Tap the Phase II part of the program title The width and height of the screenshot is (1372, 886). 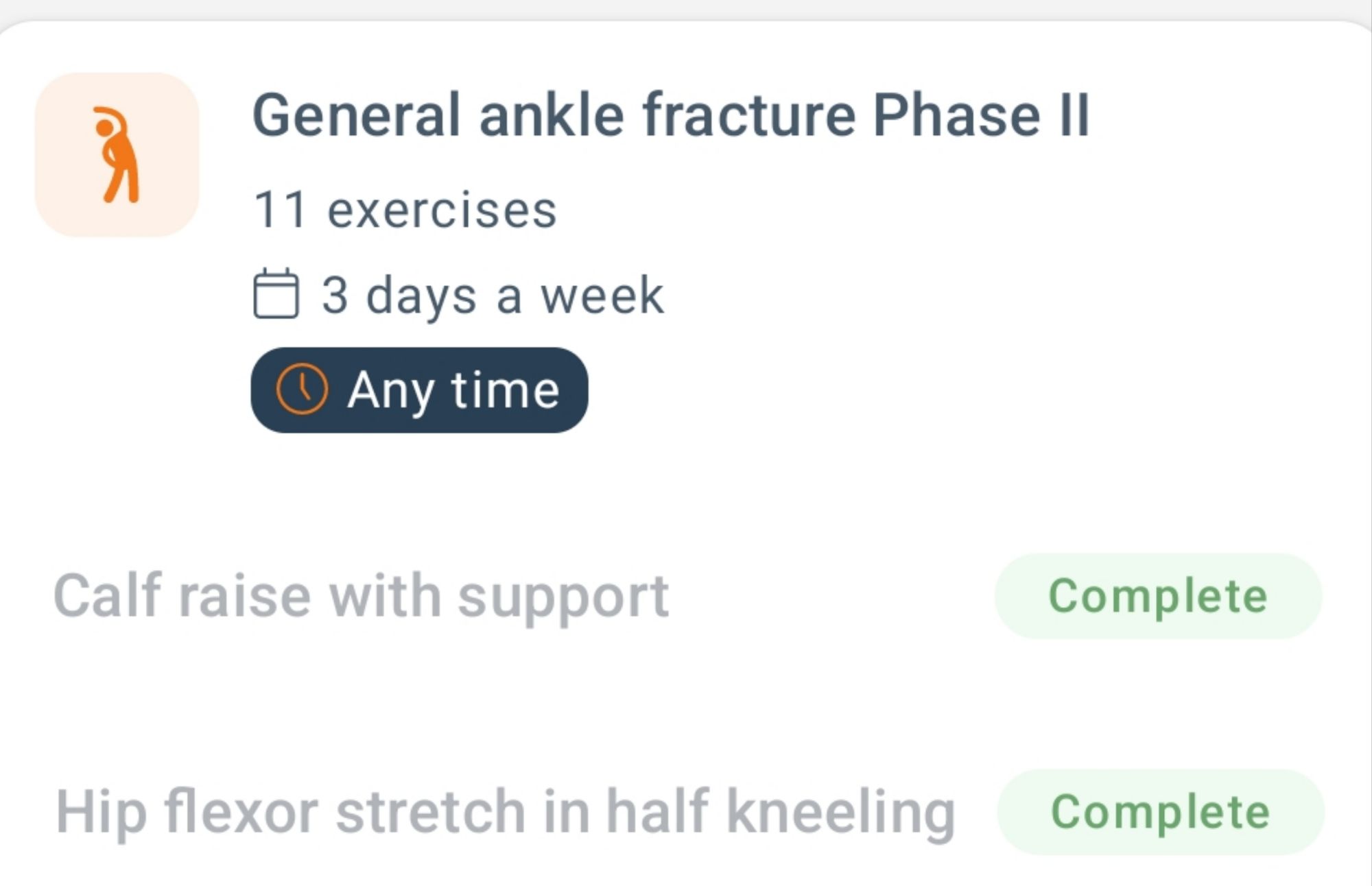pos(981,115)
